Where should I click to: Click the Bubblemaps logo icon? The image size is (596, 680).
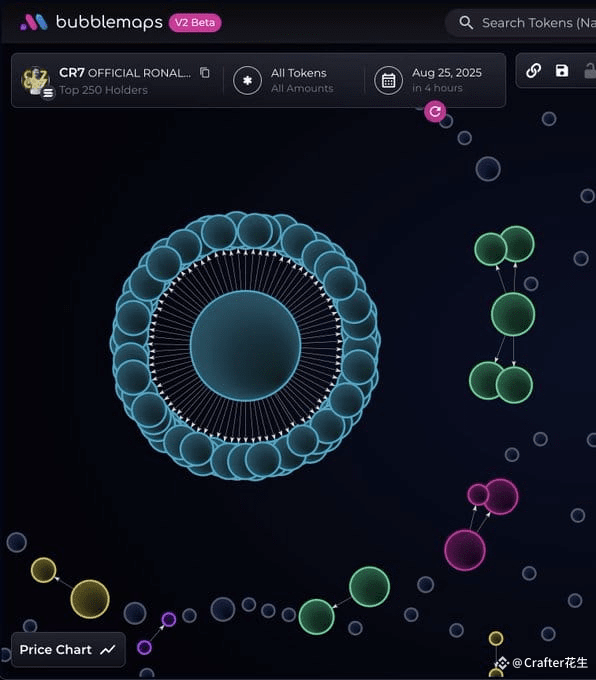[34, 22]
